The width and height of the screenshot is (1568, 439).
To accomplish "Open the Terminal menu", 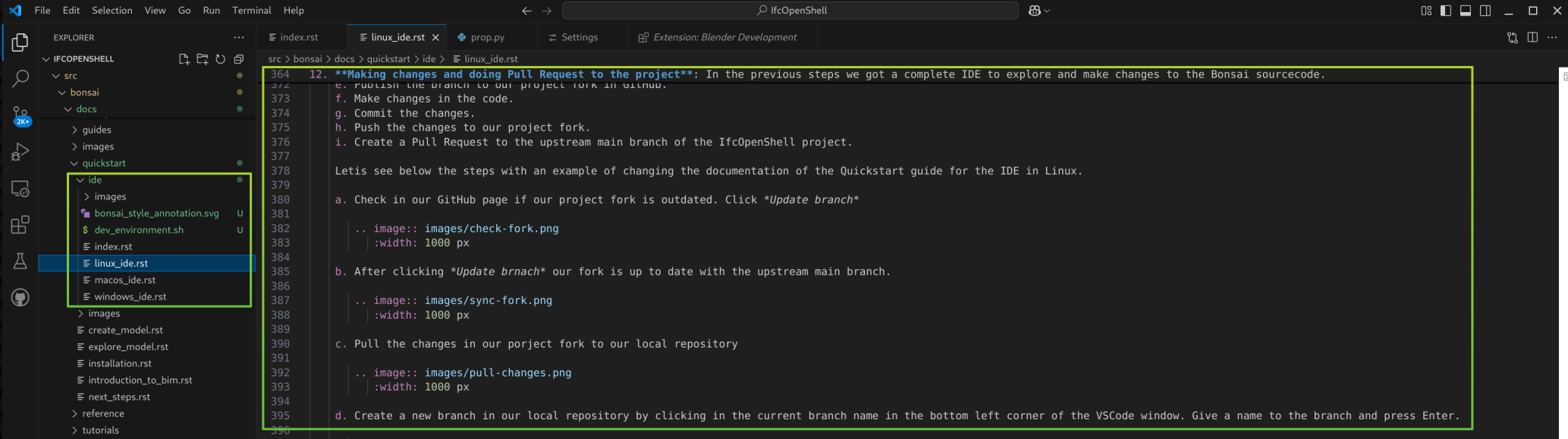I will [252, 11].
